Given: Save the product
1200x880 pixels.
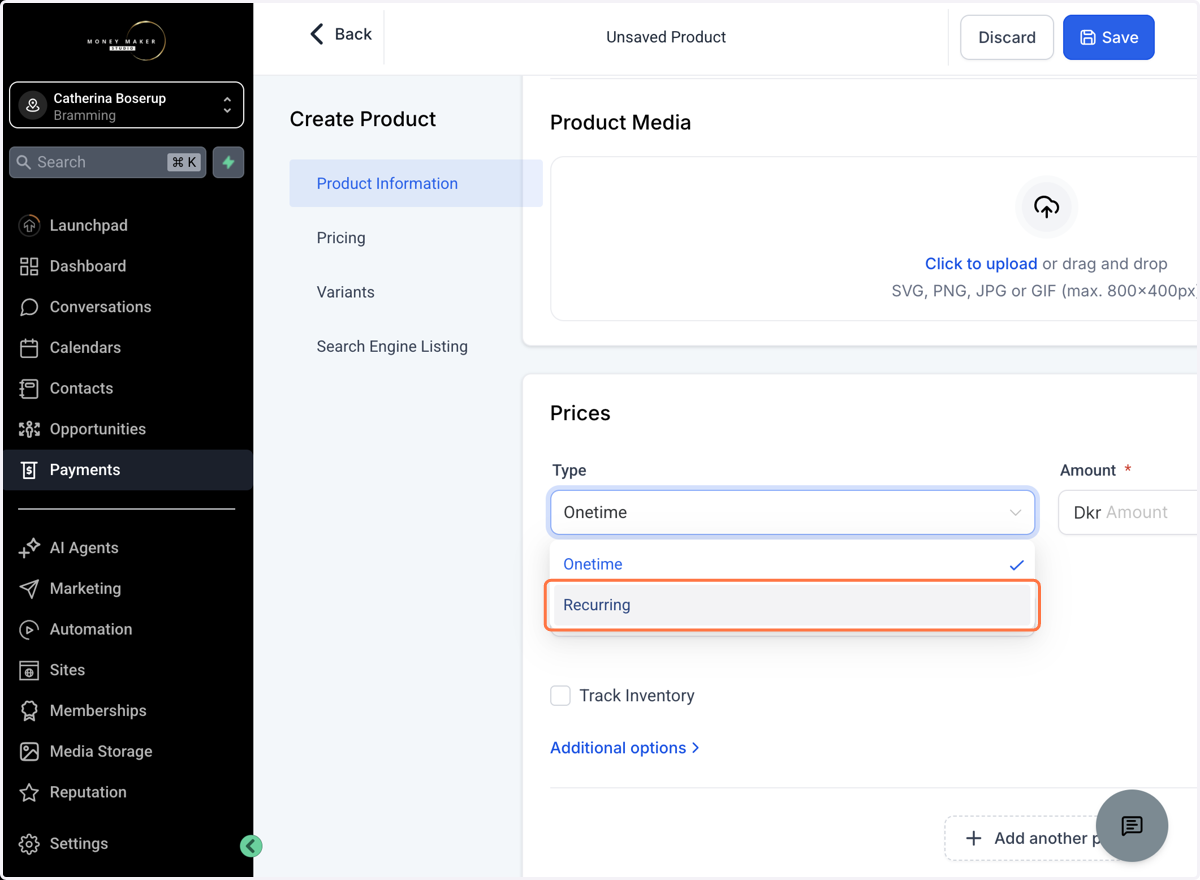Looking at the screenshot, I should coord(1108,37).
